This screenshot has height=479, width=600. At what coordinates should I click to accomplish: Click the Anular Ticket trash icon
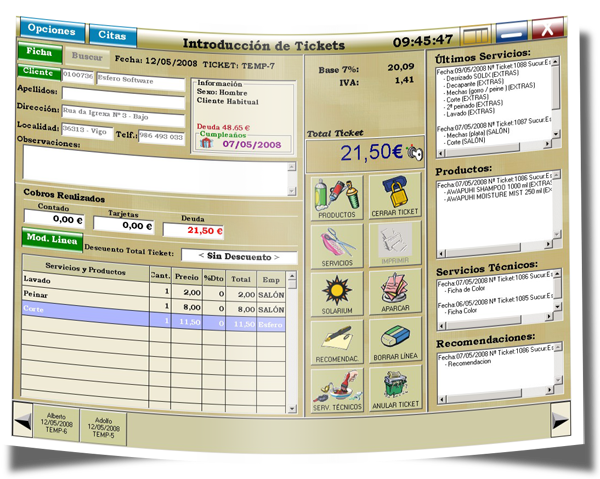tap(395, 388)
